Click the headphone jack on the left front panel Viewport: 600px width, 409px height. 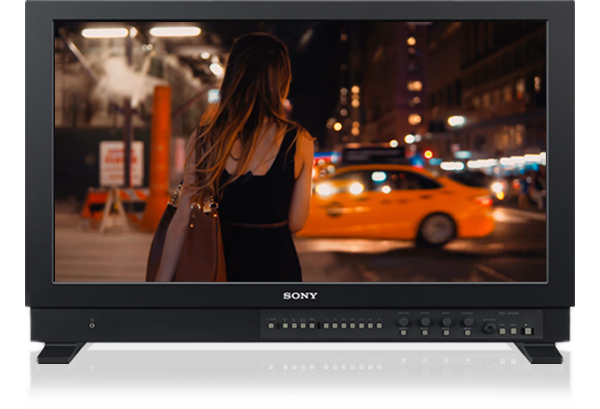(x=92, y=324)
